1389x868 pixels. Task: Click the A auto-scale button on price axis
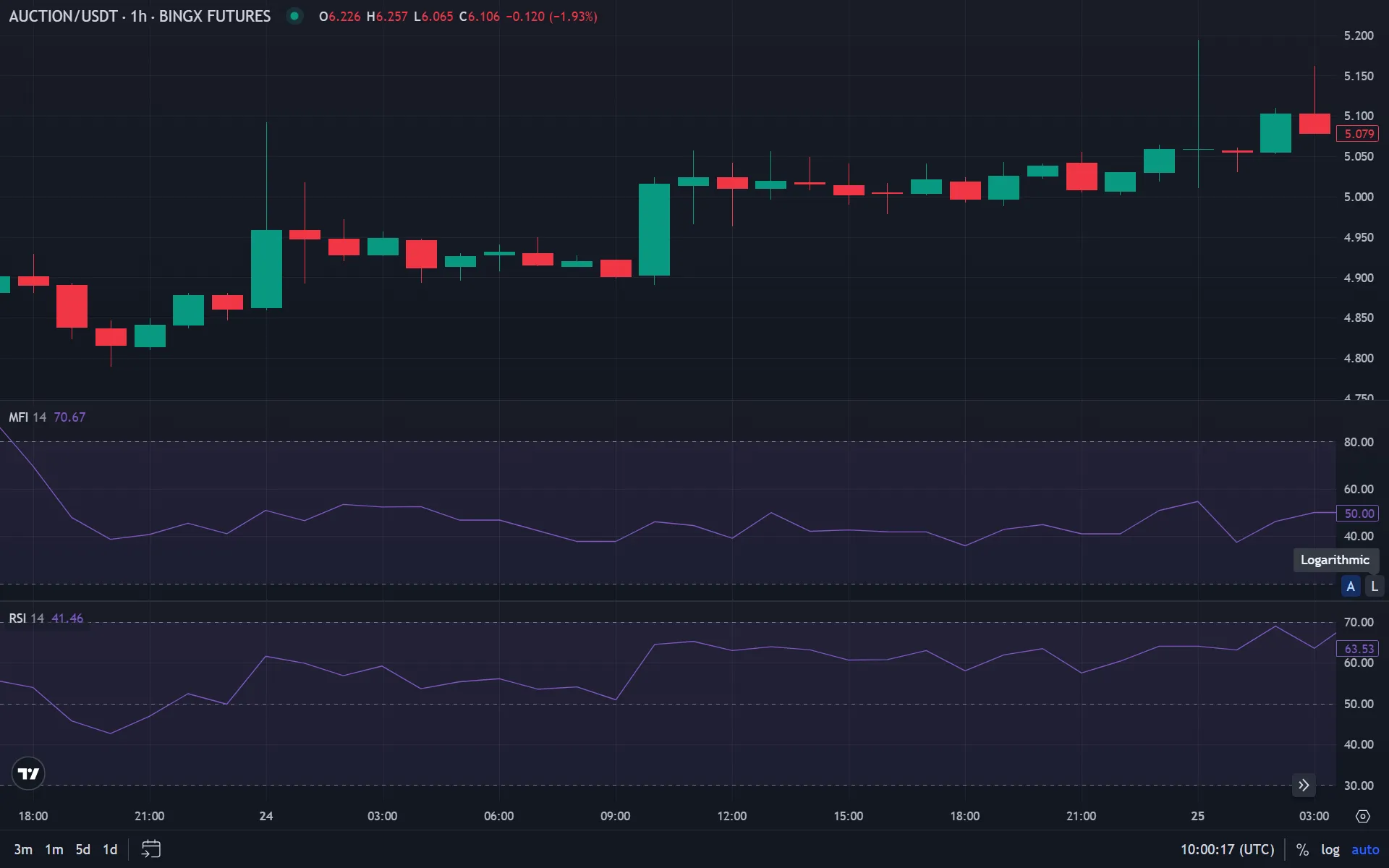pyautogui.click(x=1351, y=586)
